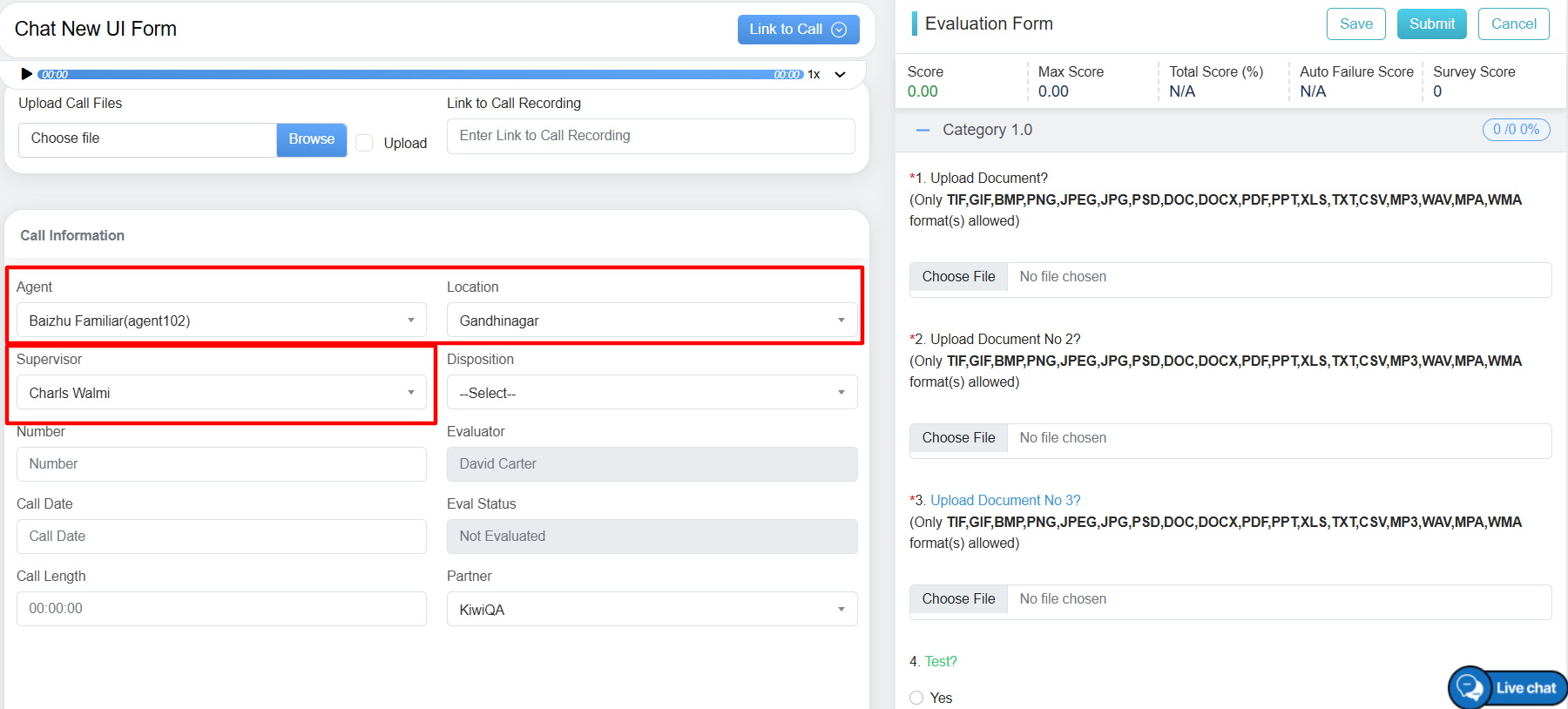Expand the Disposition select dropdown
1568x709 pixels.
(x=652, y=393)
